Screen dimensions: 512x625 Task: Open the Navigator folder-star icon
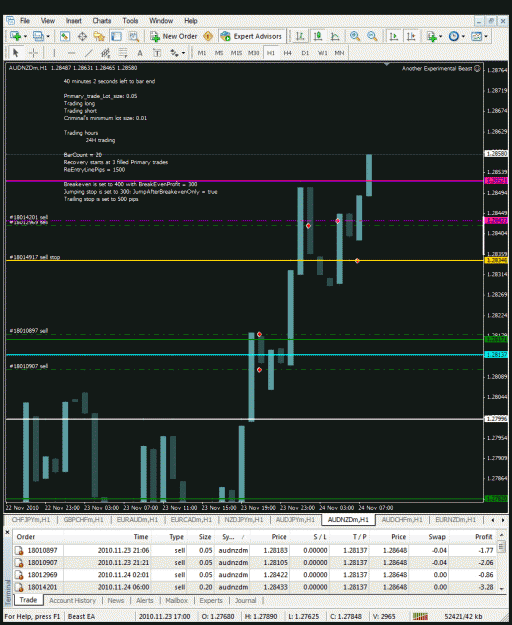(99, 36)
